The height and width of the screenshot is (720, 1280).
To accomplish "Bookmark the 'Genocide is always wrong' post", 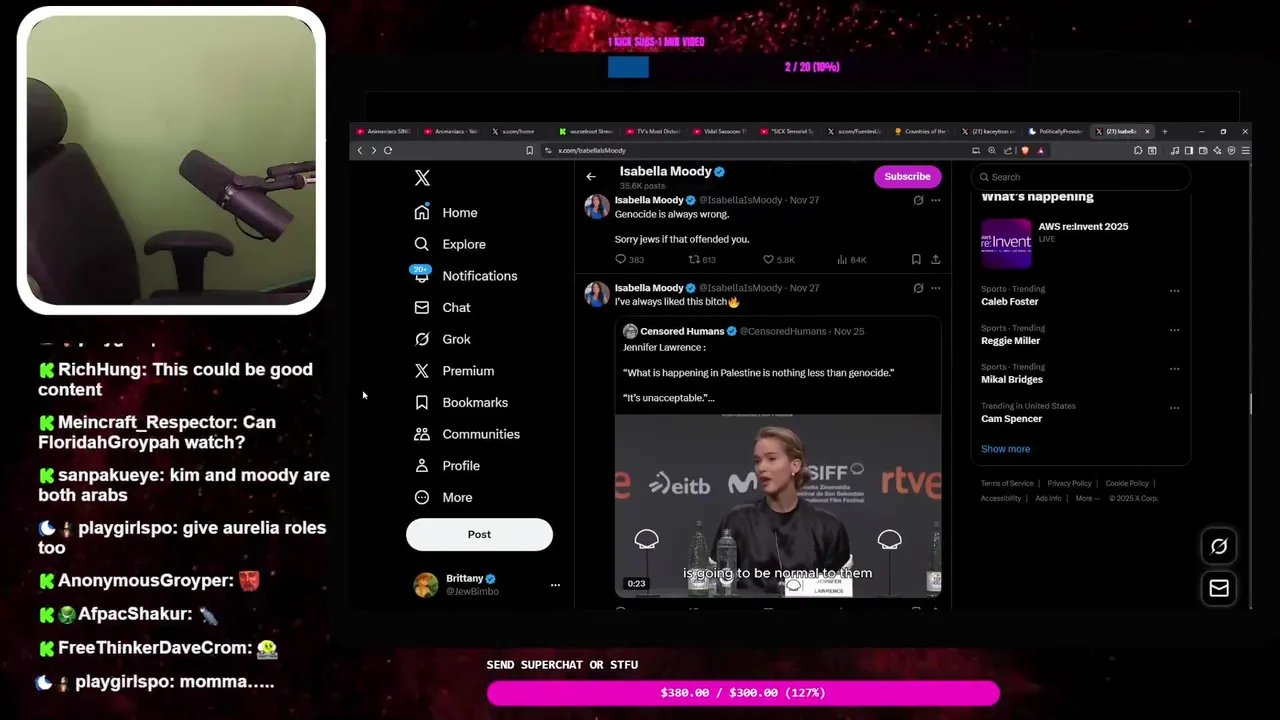I will (916, 260).
